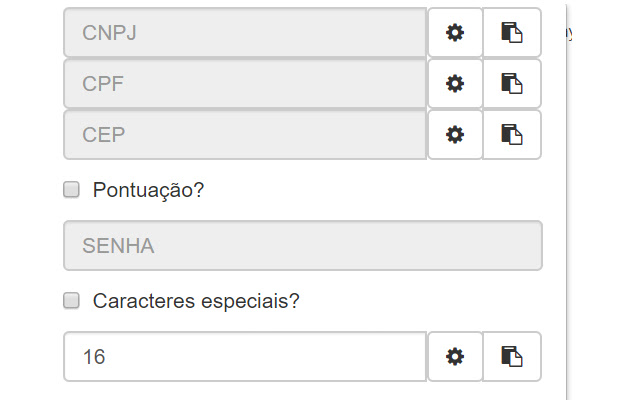This screenshot has width=640, height=400.
Task: Click the gear icon beside the 16 field
Action: click(455, 357)
